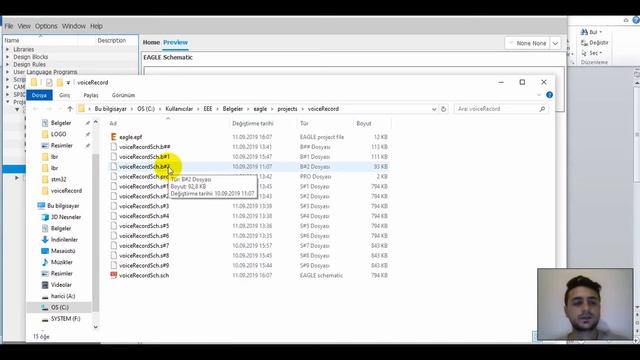Select harici (A:) drive
This screenshot has height=360, width=640.
(63, 296)
